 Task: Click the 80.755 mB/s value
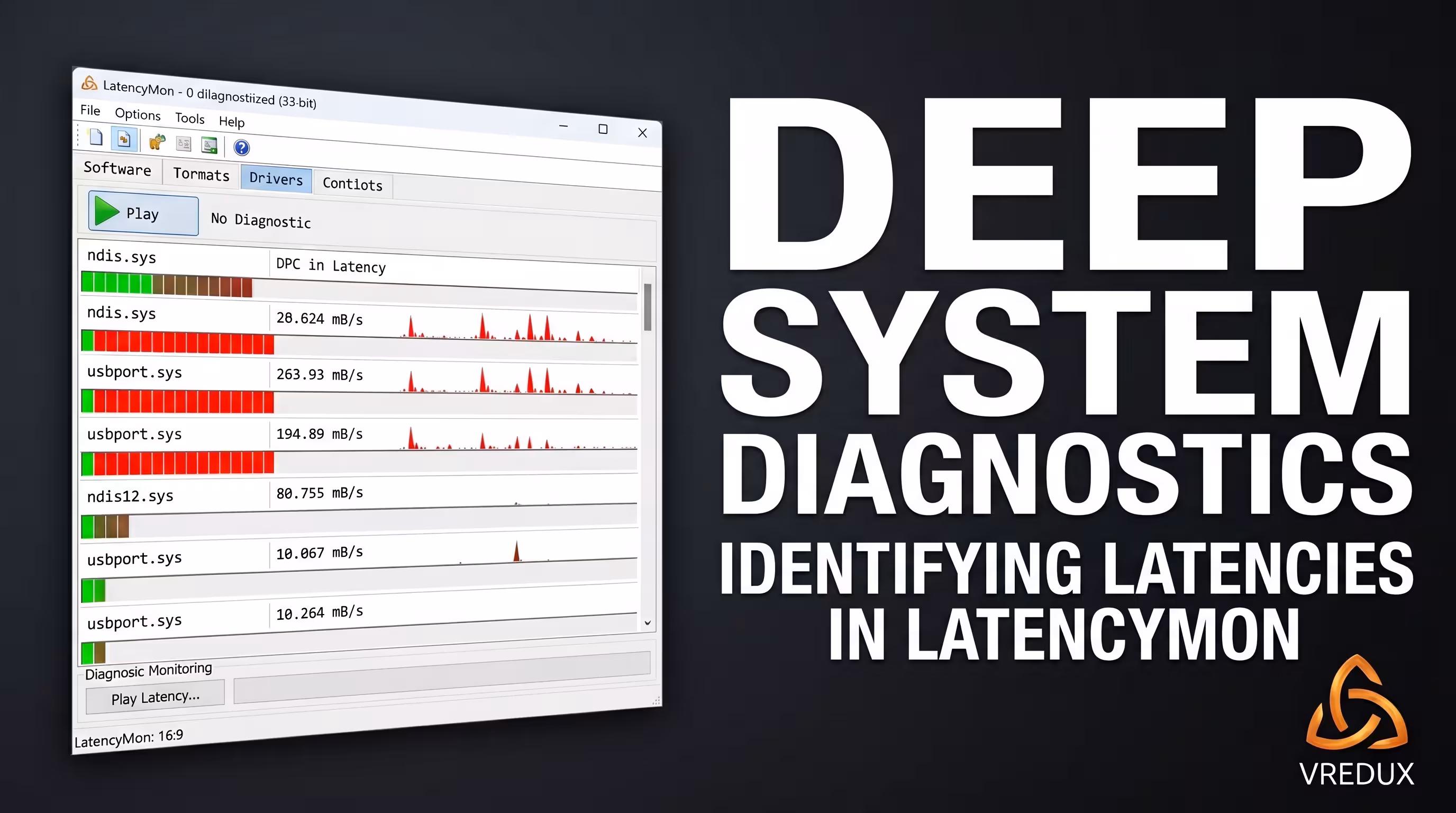point(320,493)
